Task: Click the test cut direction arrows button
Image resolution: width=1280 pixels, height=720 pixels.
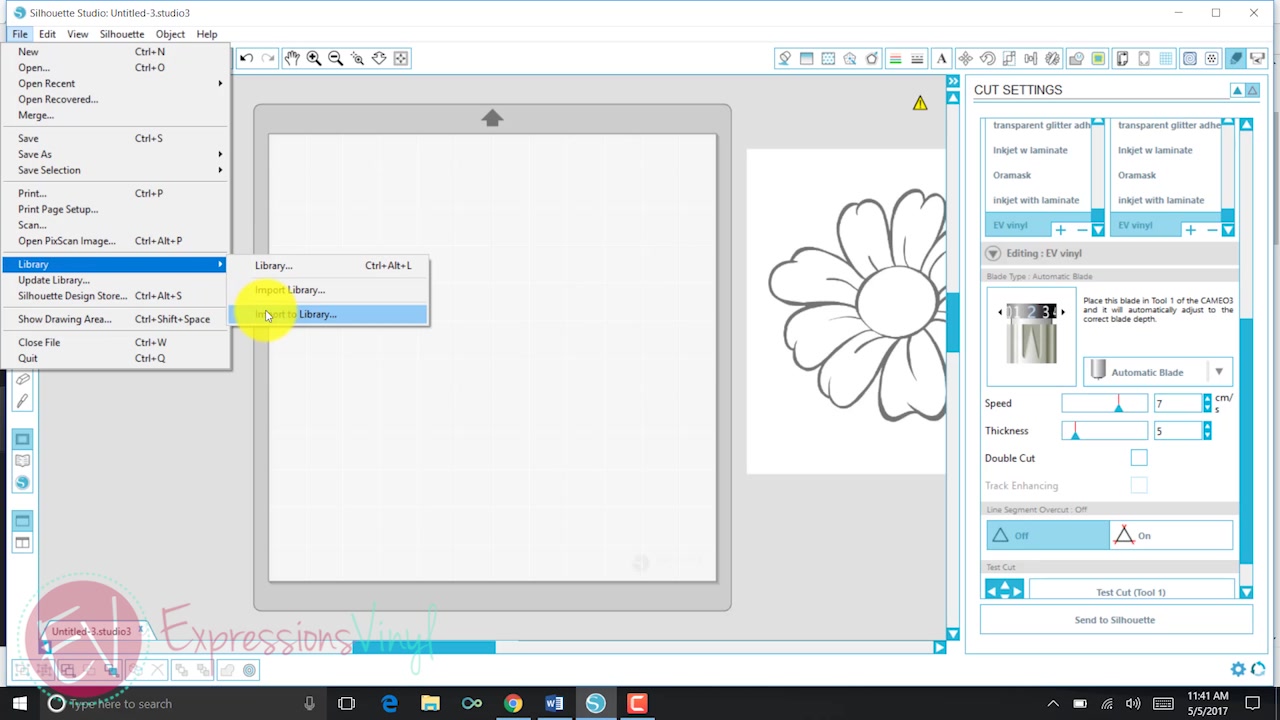Action: click(x=1005, y=591)
